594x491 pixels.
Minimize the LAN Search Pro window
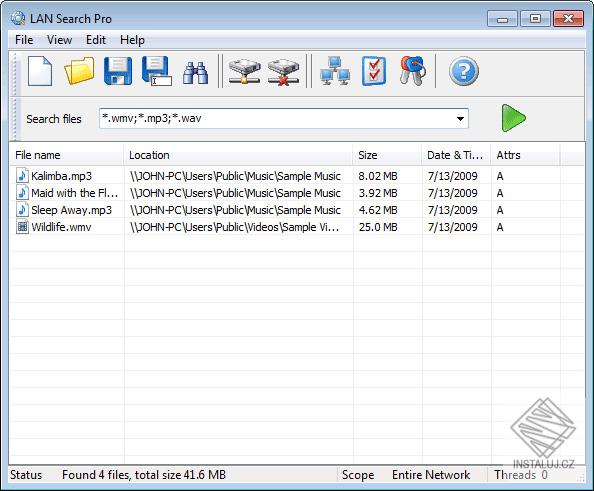pos(502,19)
